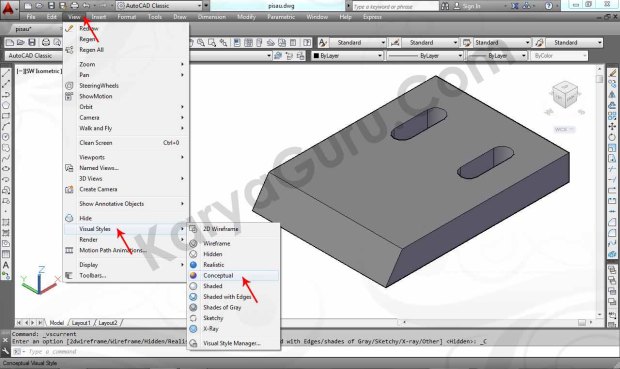Open Toolbars... from View menu
Image resolution: width=620 pixels, height=369 pixels.
tap(126, 275)
